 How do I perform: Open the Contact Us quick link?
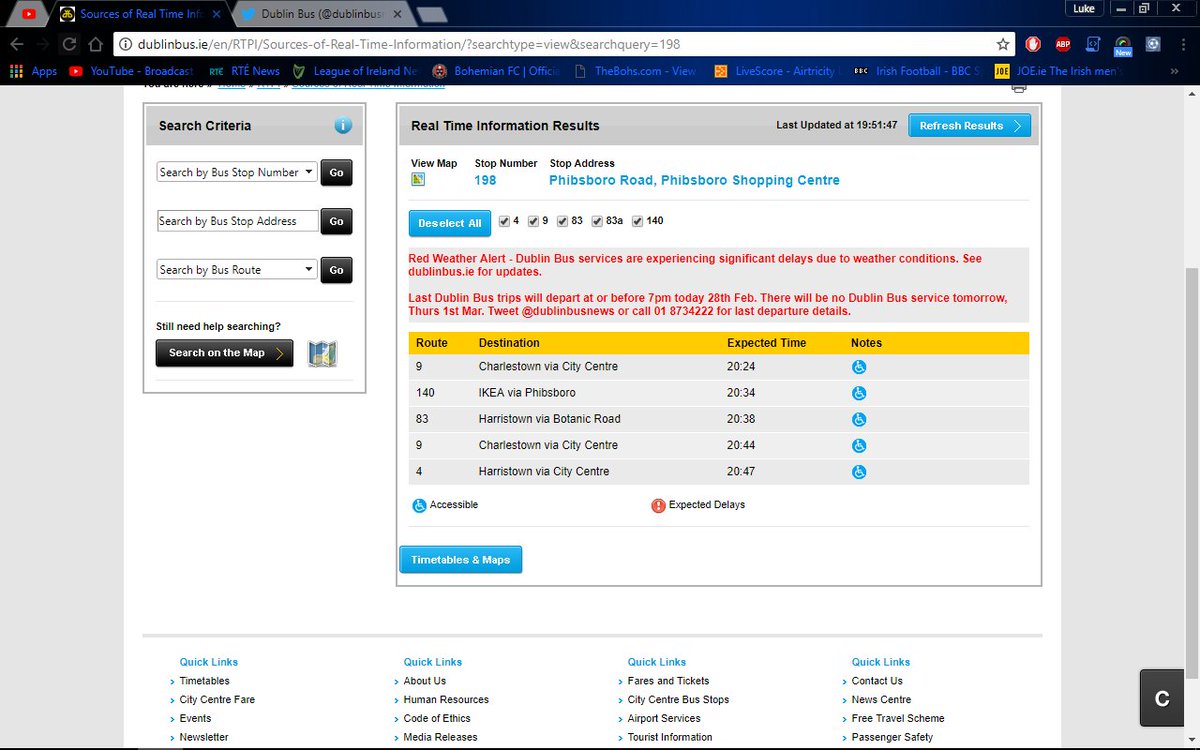[x=877, y=681]
